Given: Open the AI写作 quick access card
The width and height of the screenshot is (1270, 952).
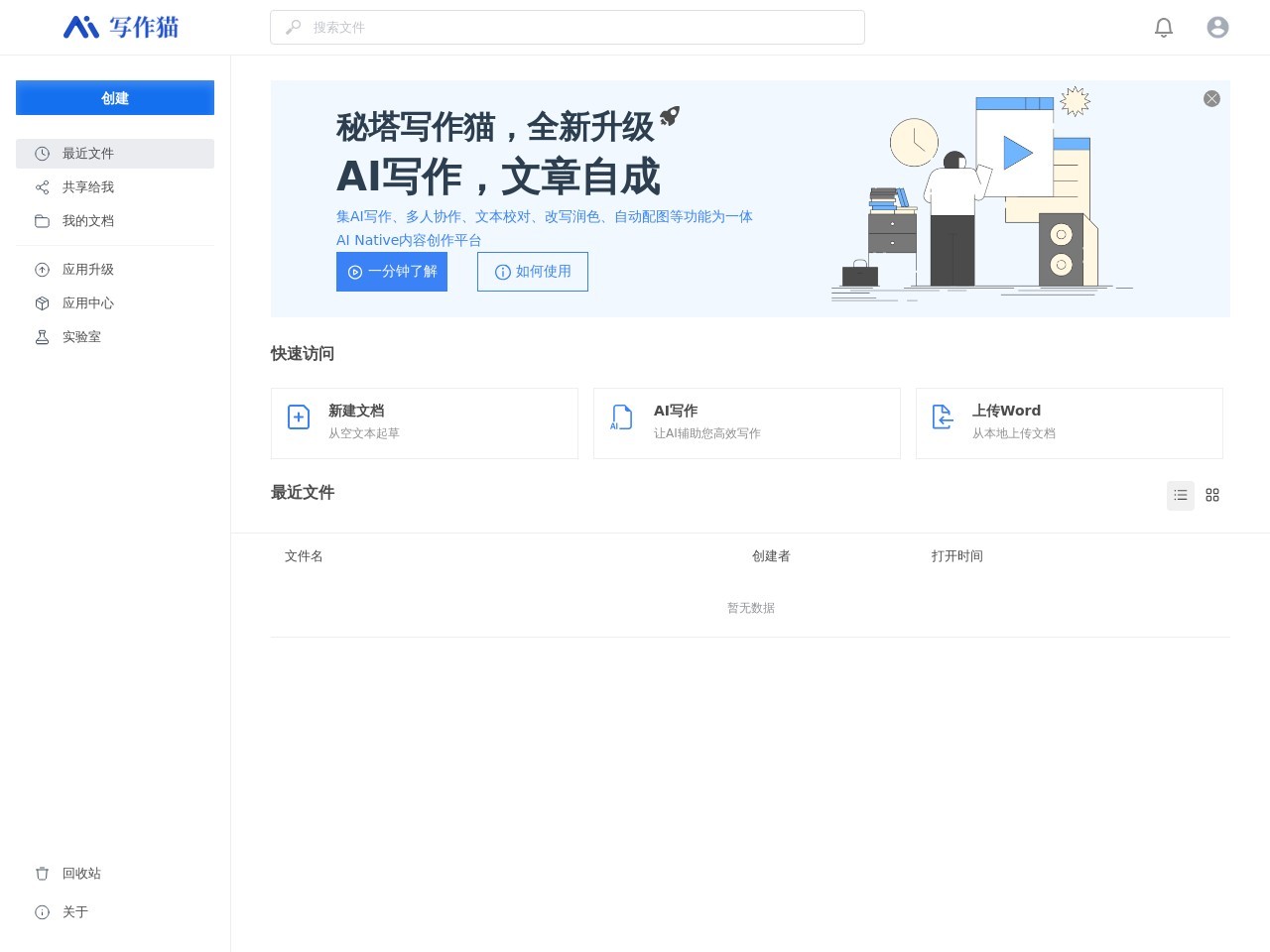Looking at the screenshot, I should [x=747, y=423].
